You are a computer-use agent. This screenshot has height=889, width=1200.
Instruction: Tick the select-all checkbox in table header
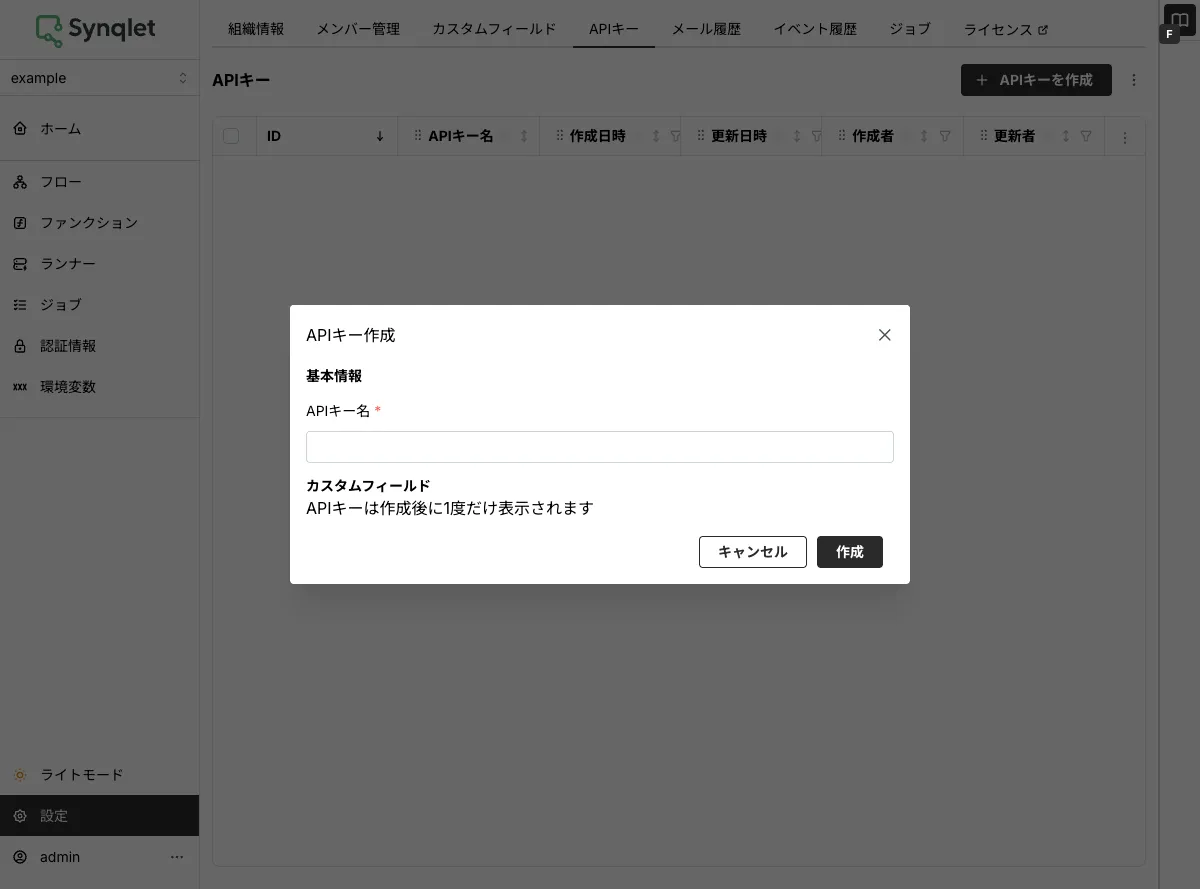(x=231, y=136)
